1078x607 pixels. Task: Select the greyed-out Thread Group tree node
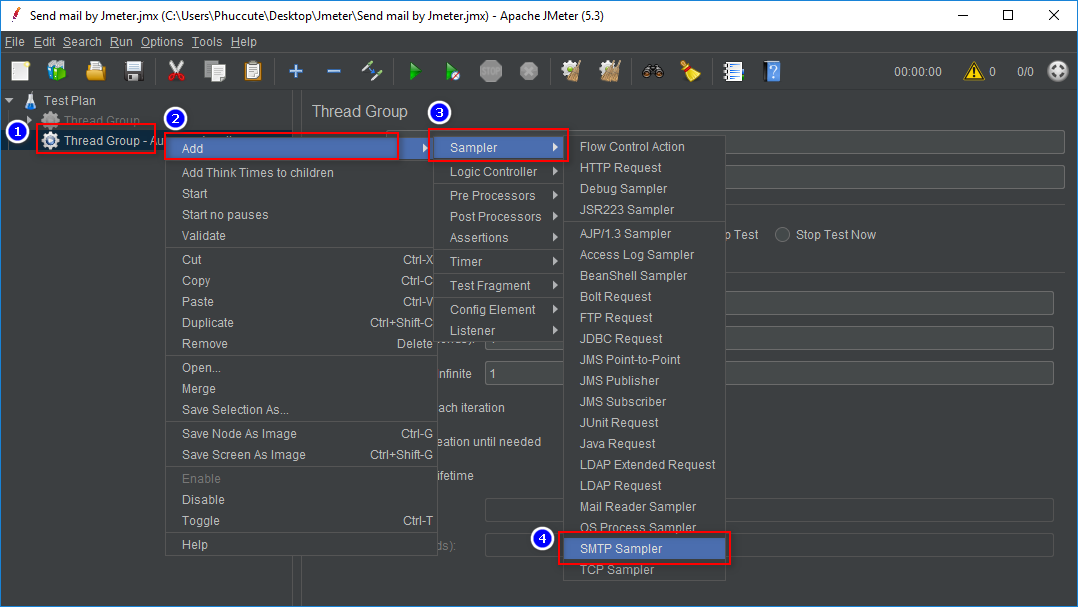point(91,120)
